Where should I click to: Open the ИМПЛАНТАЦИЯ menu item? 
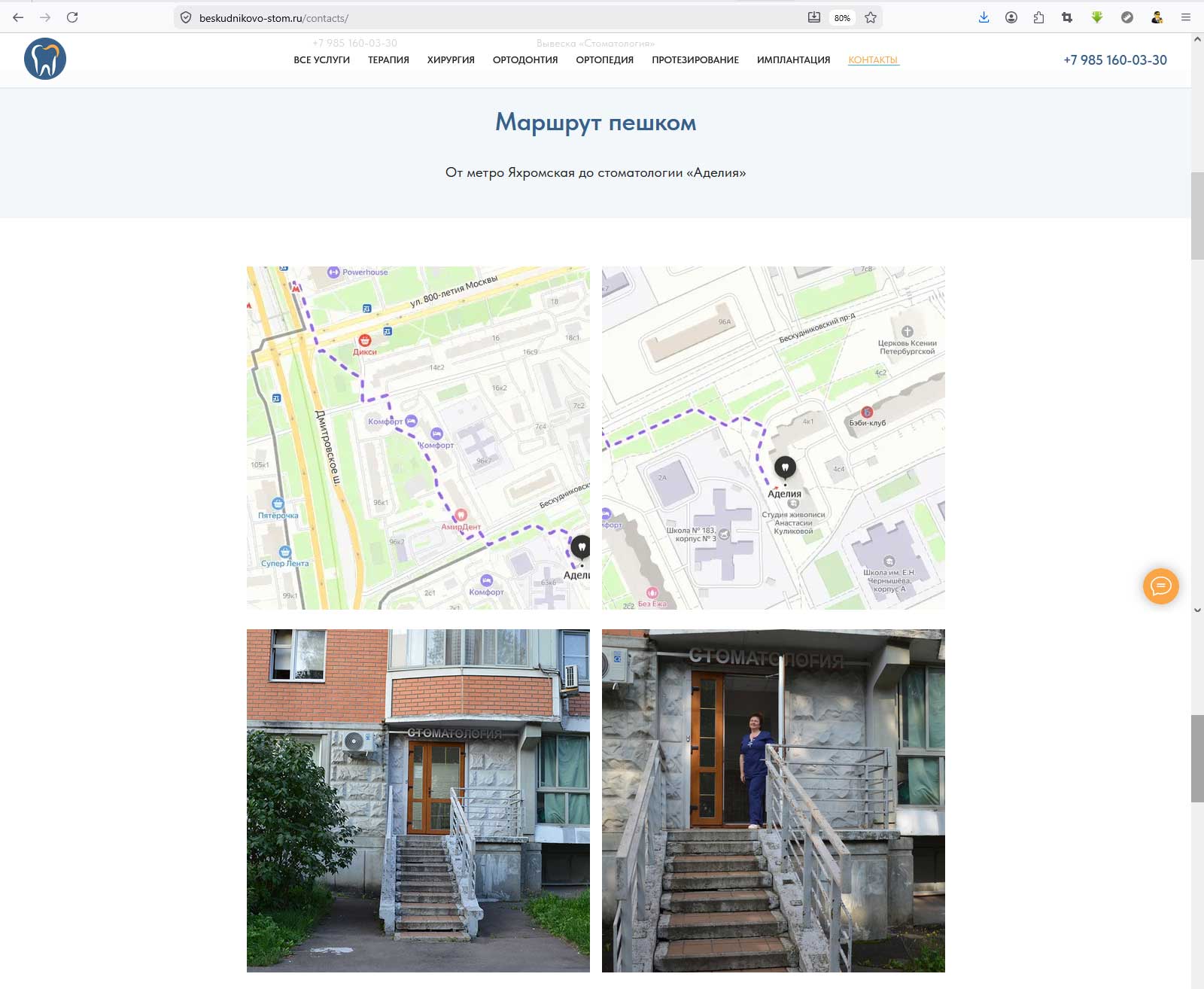[794, 60]
